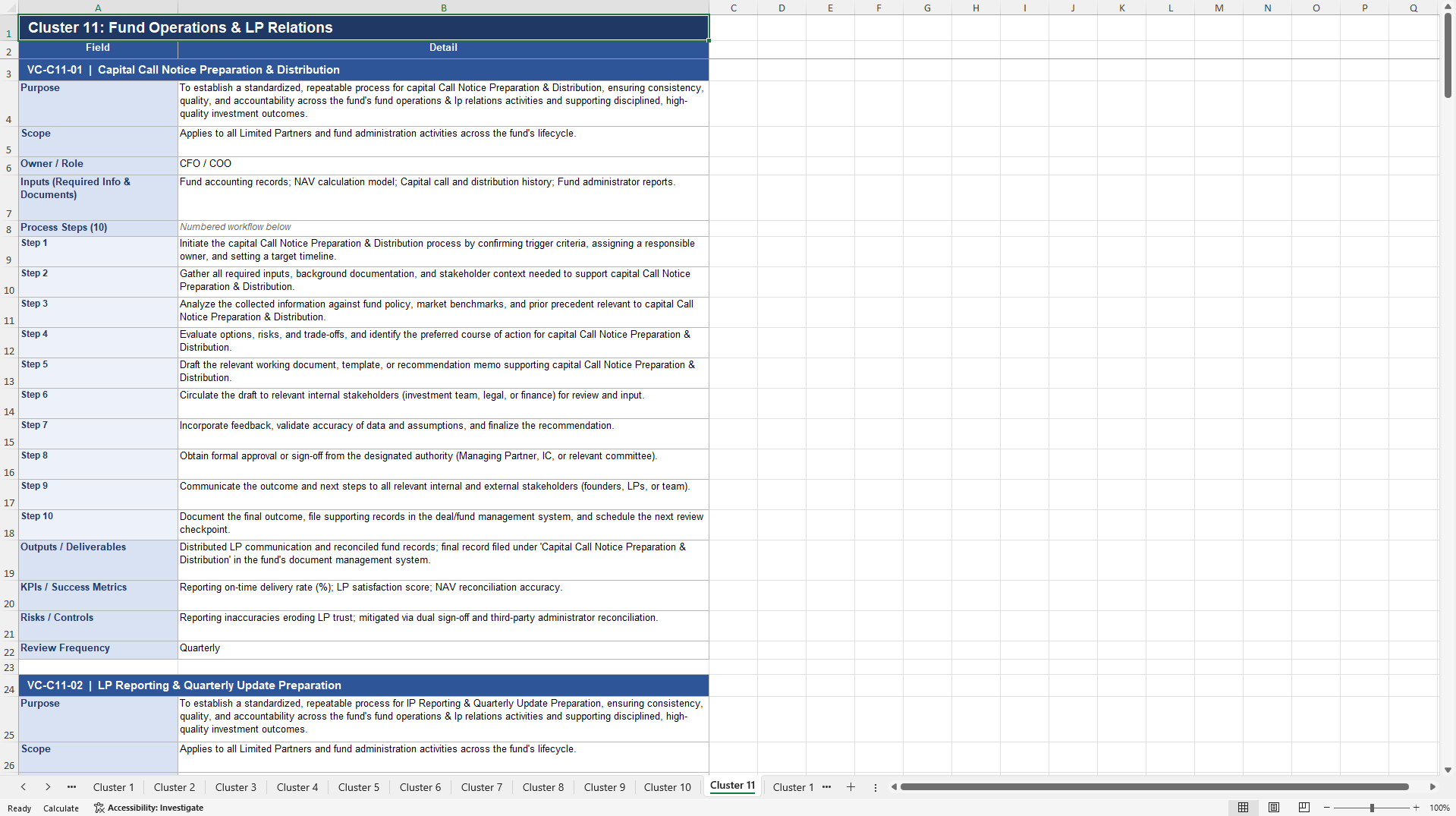The image size is (1456, 816).
Task: Select the 'Step 10' label cell
Action: click(x=98, y=525)
